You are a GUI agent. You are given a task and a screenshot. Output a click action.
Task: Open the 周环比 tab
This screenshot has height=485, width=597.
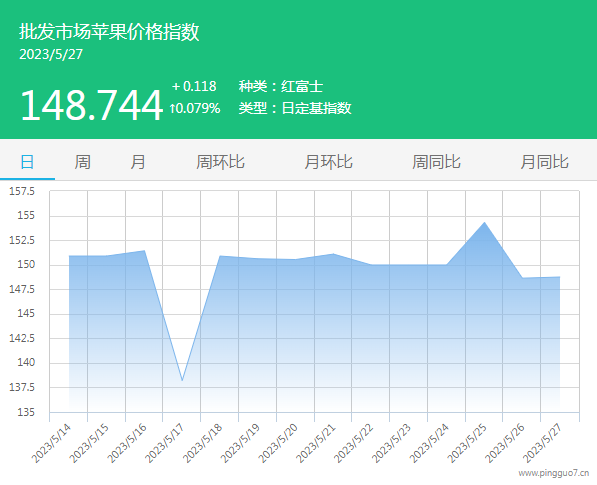coord(220,162)
